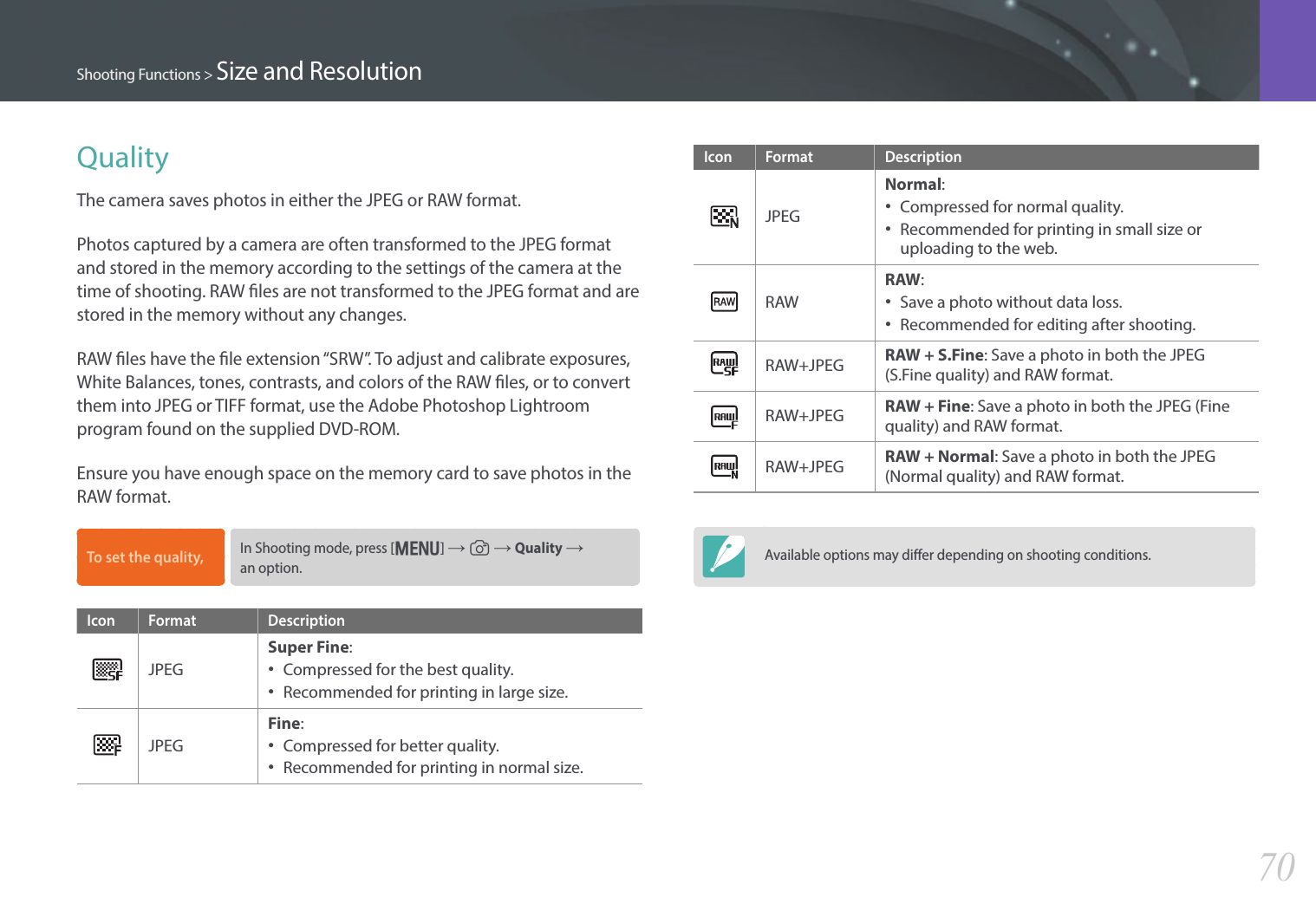Click the 'camera saves photos' intro sentence
Image resolution: width=1316 pixels, height=923 pixels.
click(x=299, y=200)
